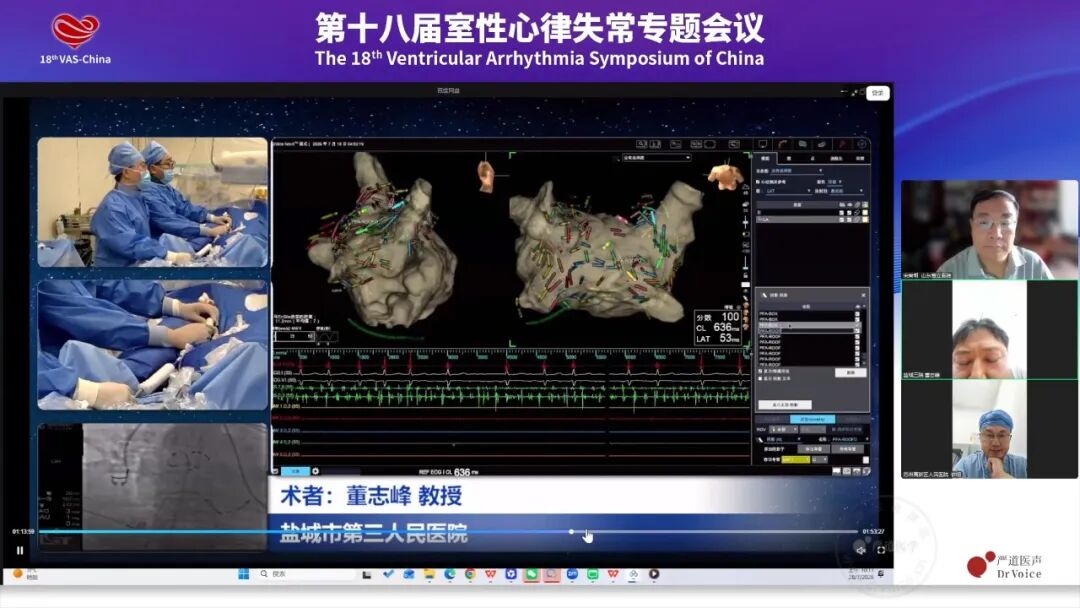
Task: Open dropdown beside the small catheter icon
Action: 783,439
